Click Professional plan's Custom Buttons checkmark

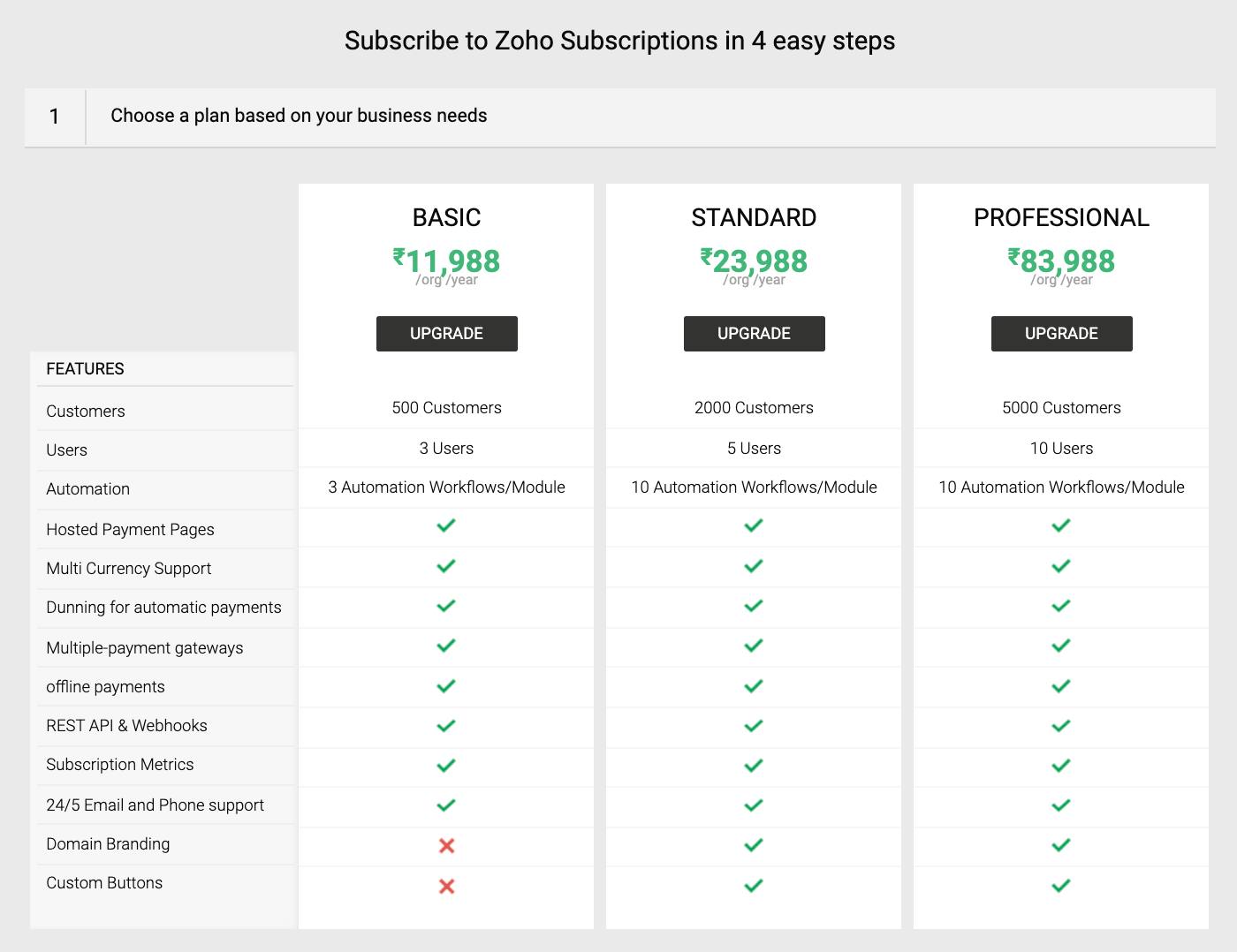tap(1061, 885)
